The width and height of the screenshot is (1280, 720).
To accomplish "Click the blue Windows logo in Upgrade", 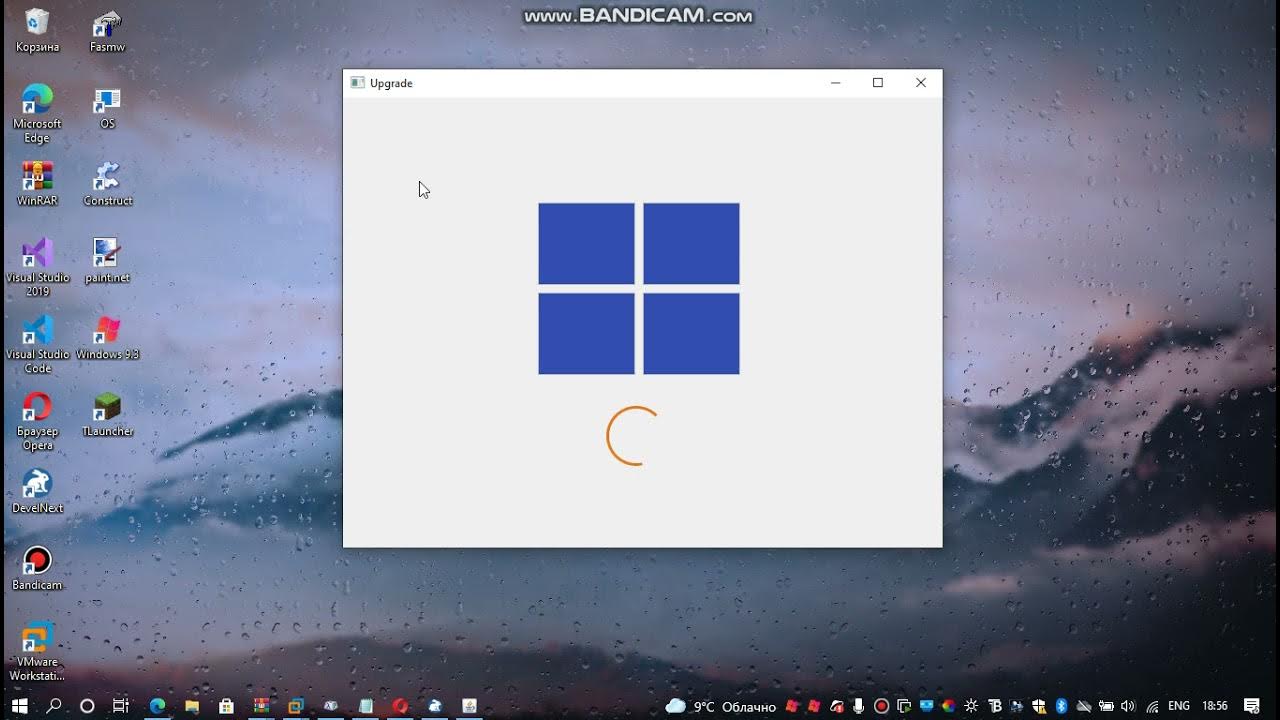I will click(639, 289).
